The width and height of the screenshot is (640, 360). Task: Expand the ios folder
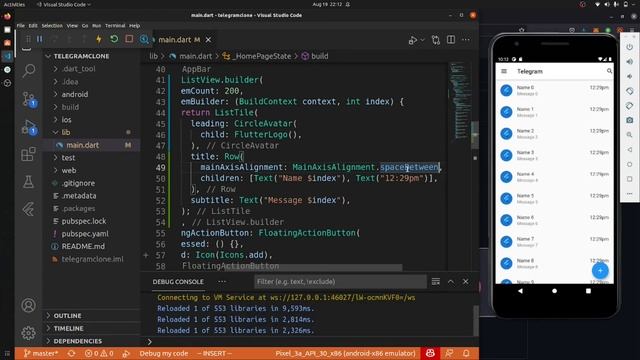[x=67, y=120]
